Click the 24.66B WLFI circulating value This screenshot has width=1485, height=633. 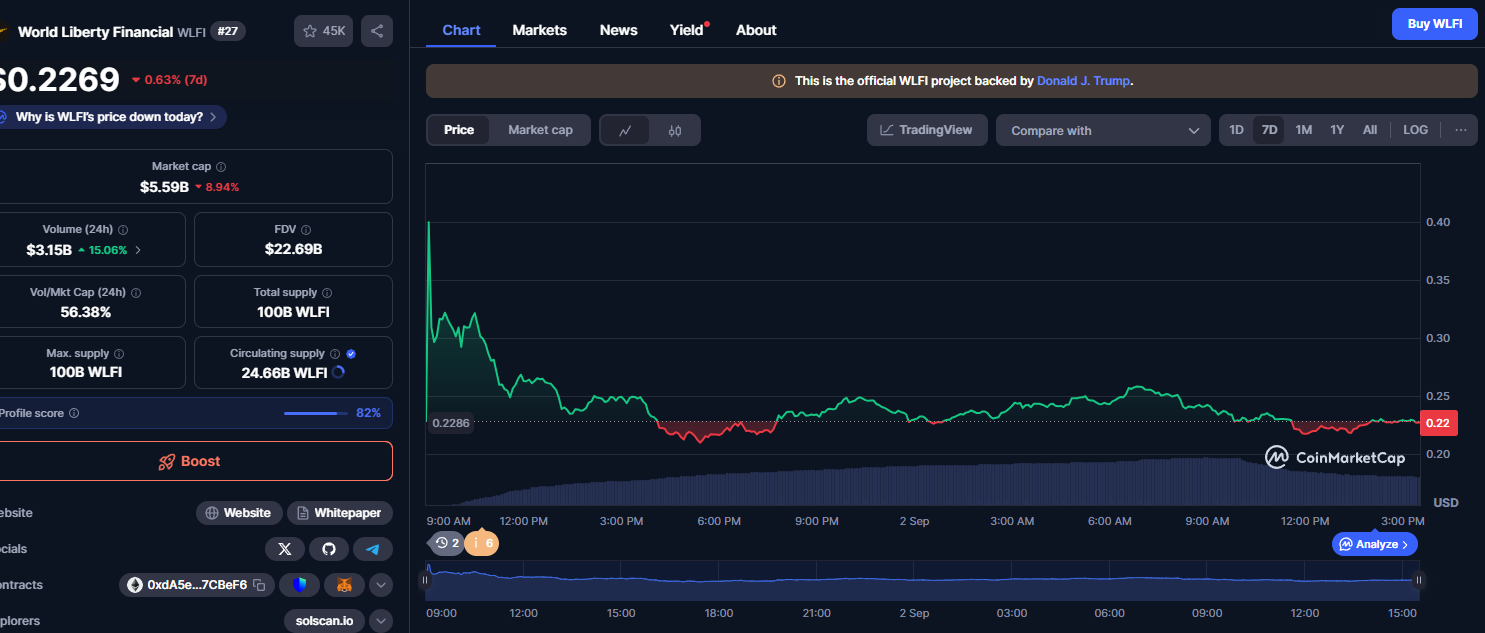[x=284, y=373]
